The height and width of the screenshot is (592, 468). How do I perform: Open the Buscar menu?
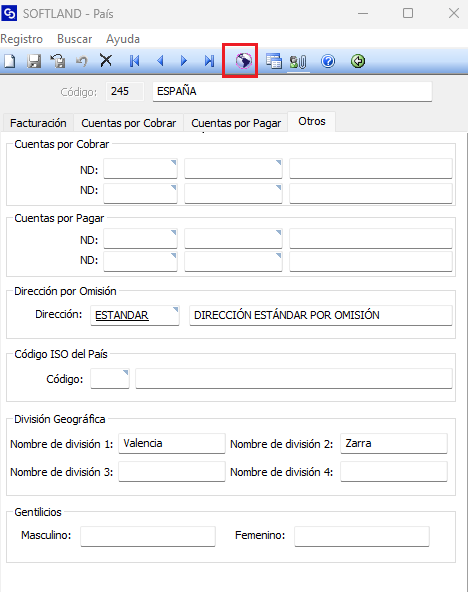point(74,39)
